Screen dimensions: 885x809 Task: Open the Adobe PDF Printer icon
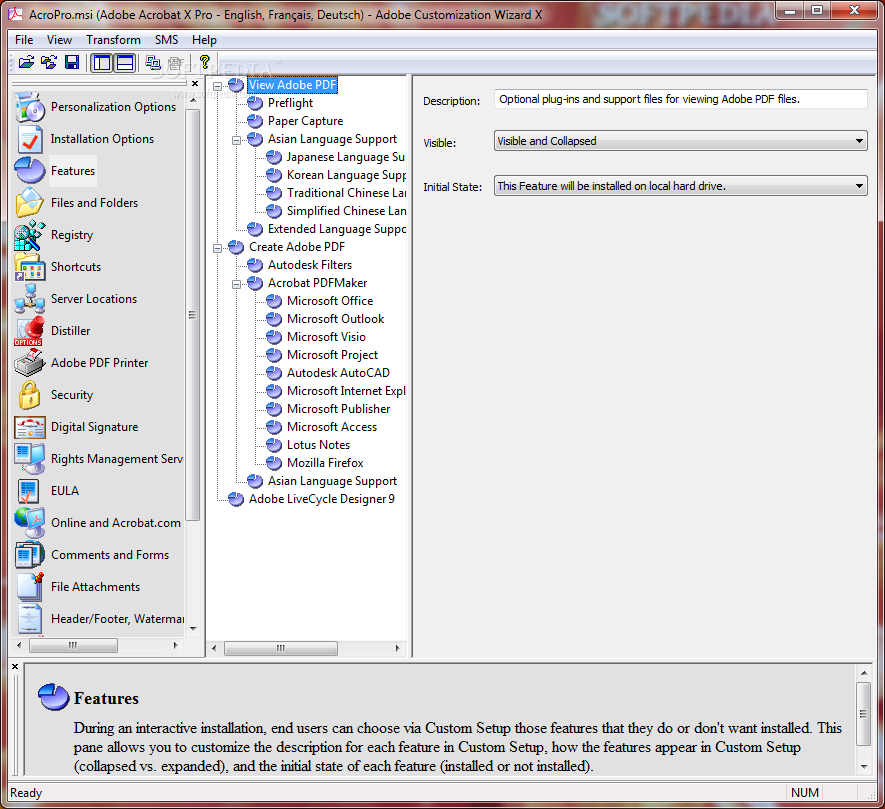[29, 362]
